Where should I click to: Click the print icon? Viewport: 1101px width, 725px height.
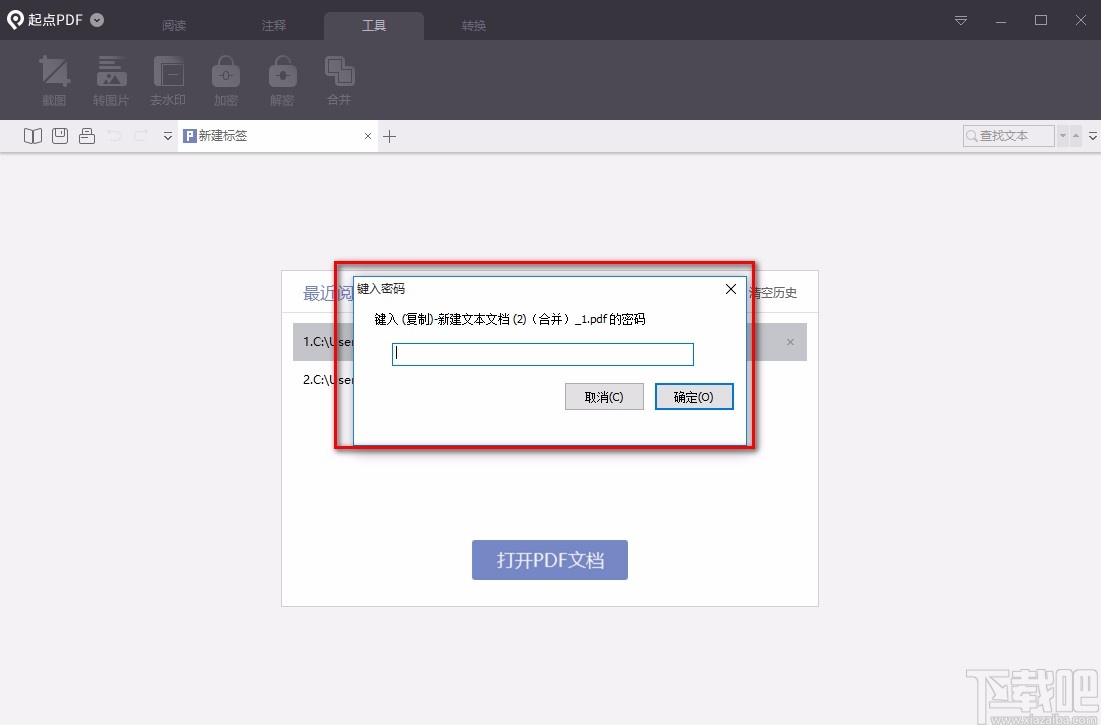[x=86, y=135]
